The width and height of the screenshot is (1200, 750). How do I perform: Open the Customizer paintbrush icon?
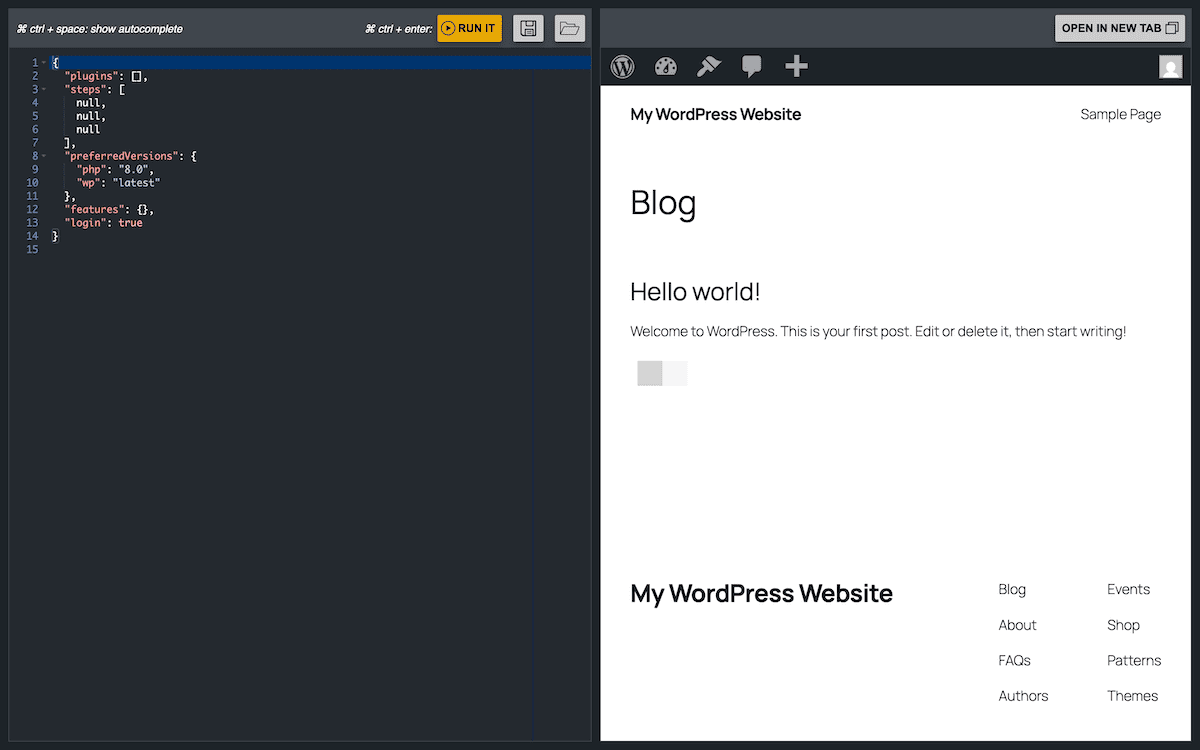[x=709, y=66]
